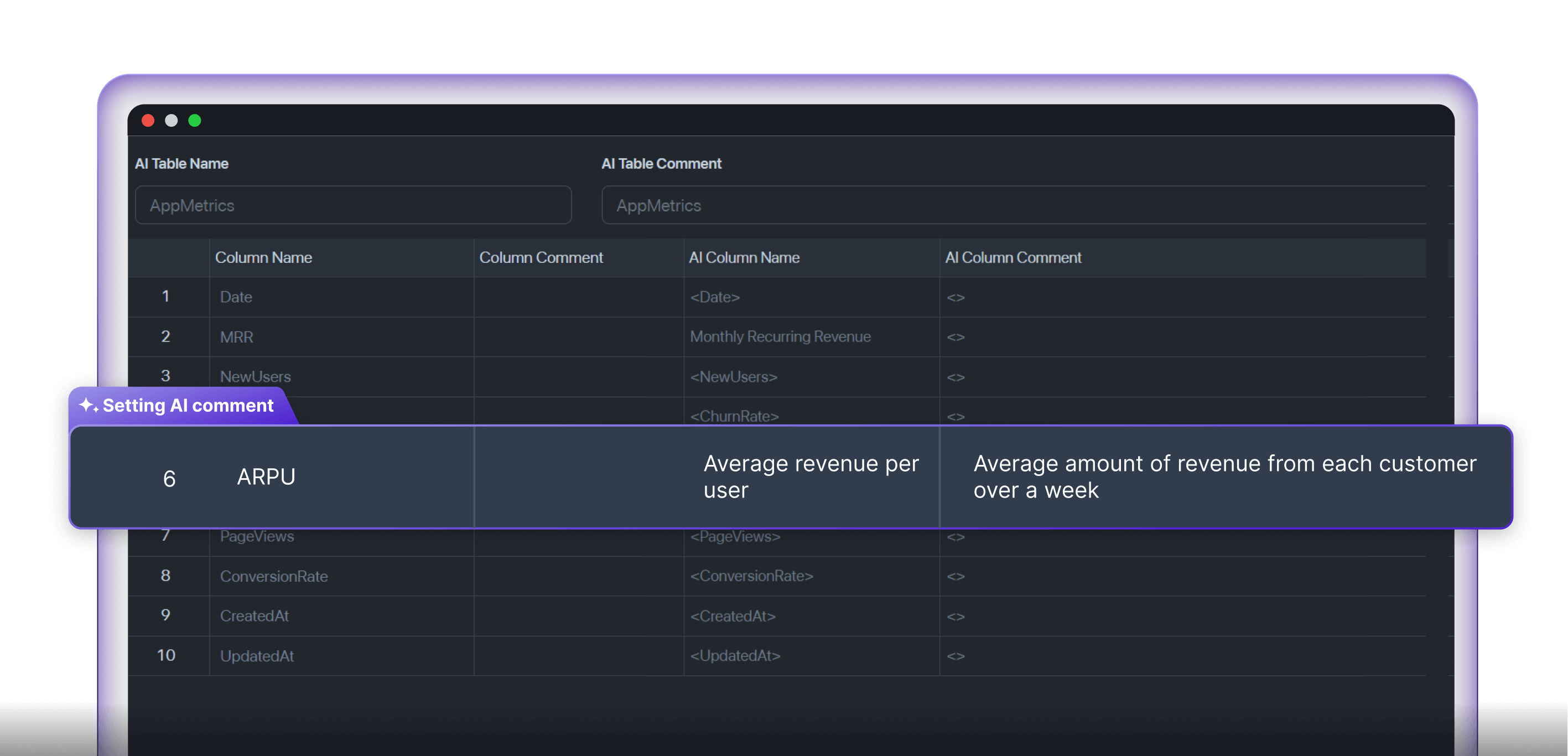Click the ConversionRate column name cell

point(341,576)
